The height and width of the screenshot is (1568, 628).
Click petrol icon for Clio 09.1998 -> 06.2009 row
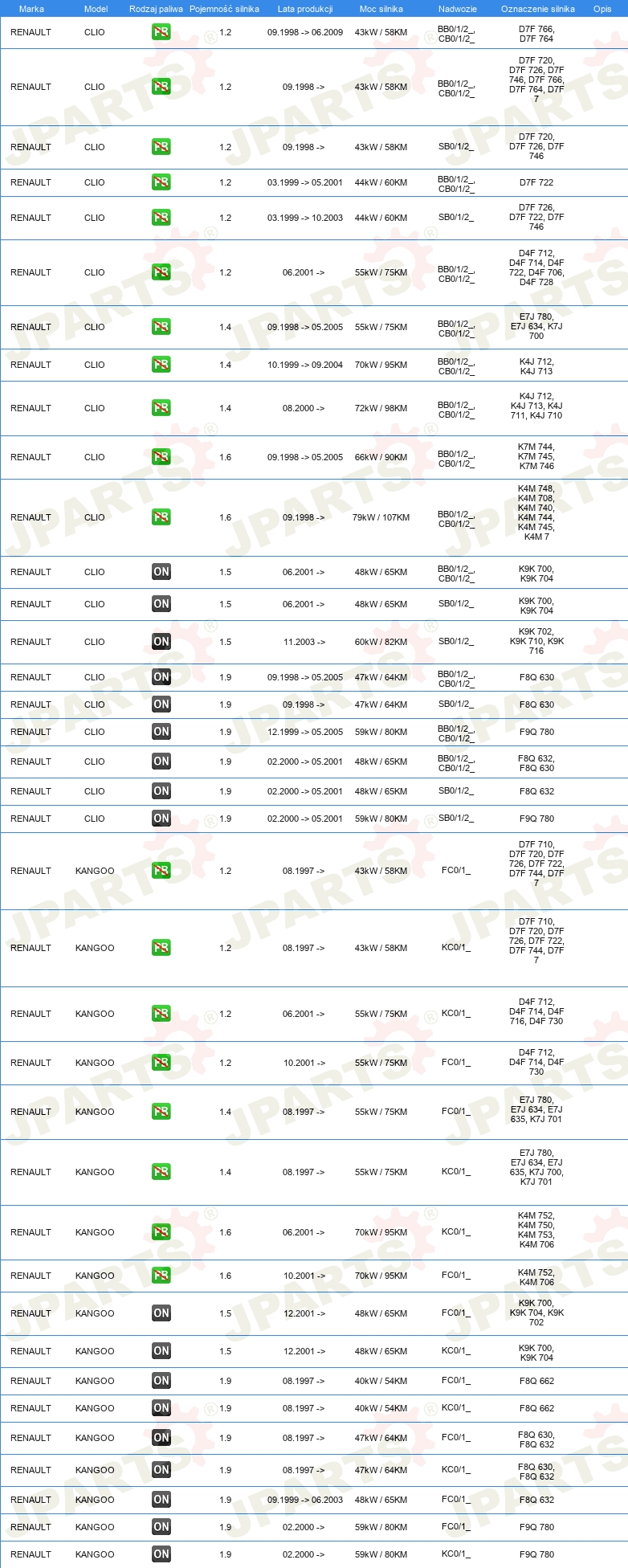pyautogui.click(x=161, y=33)
